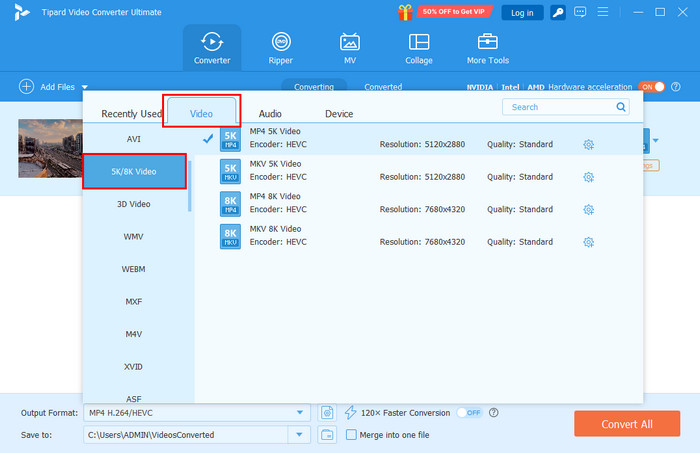This screenshot has width=700, height=453.
Task: Switch to Collage mode
Action: 419,48
